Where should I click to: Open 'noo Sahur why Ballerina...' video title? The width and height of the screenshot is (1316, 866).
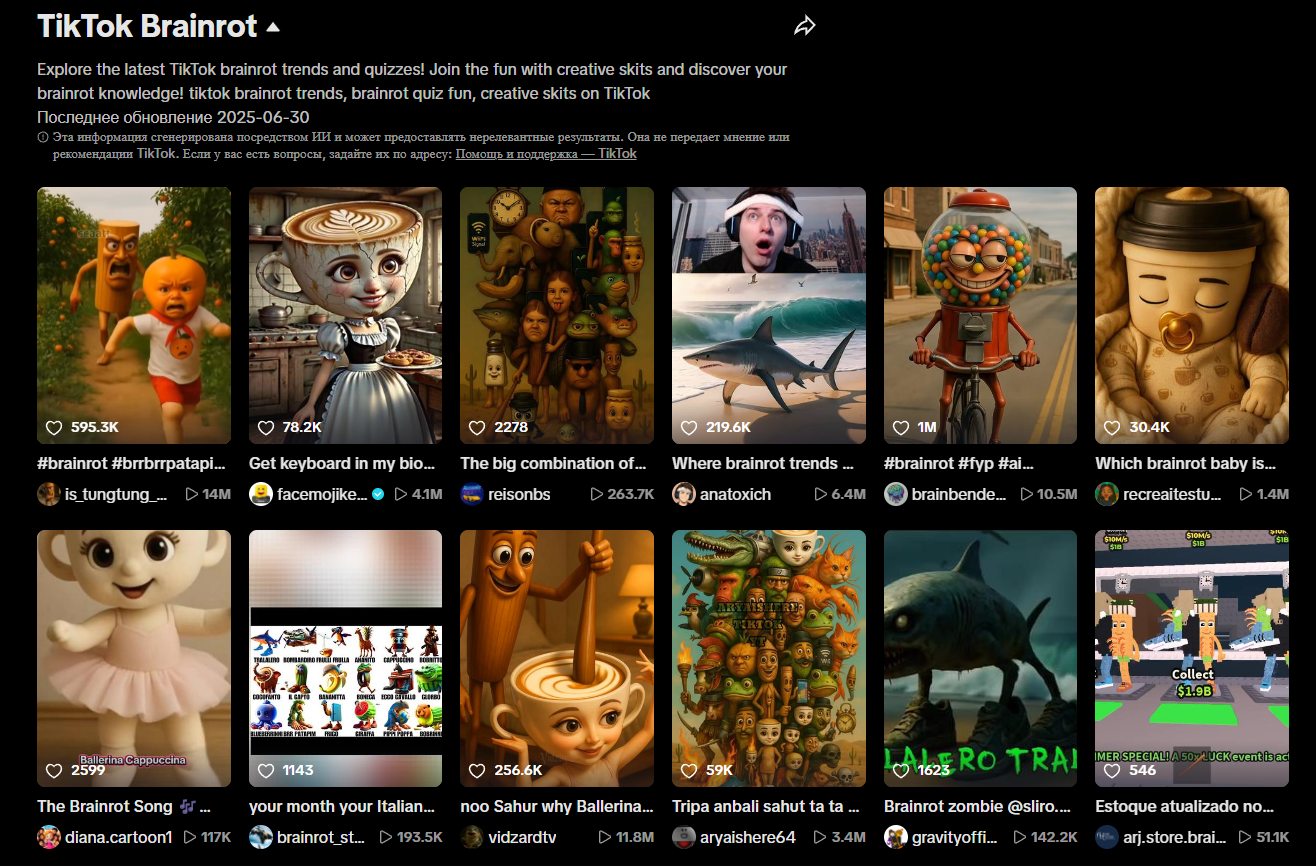[557, 806]
